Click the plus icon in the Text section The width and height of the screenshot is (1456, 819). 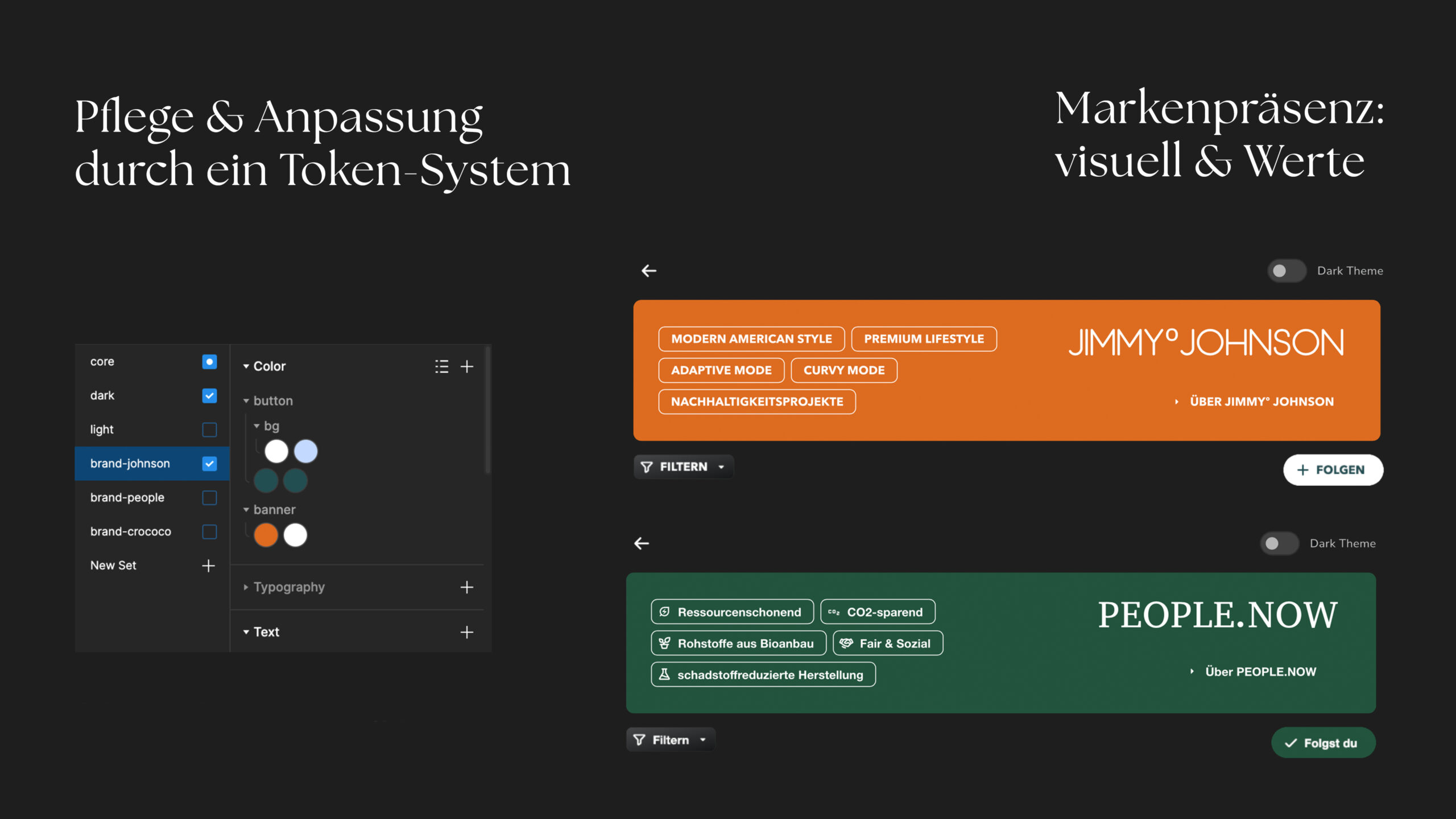pyautogui.click(x=467, y=632)
